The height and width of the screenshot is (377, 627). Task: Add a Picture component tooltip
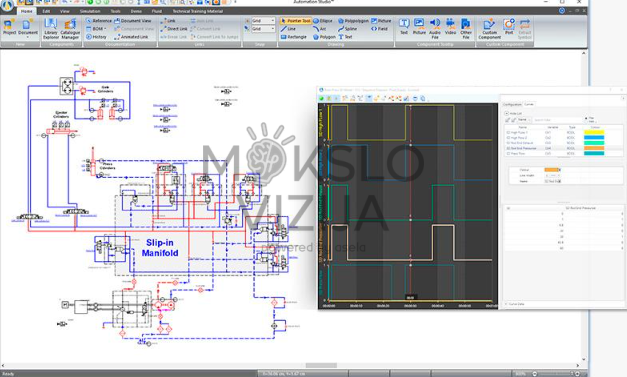pyautogui.click(x=419, y=26)
